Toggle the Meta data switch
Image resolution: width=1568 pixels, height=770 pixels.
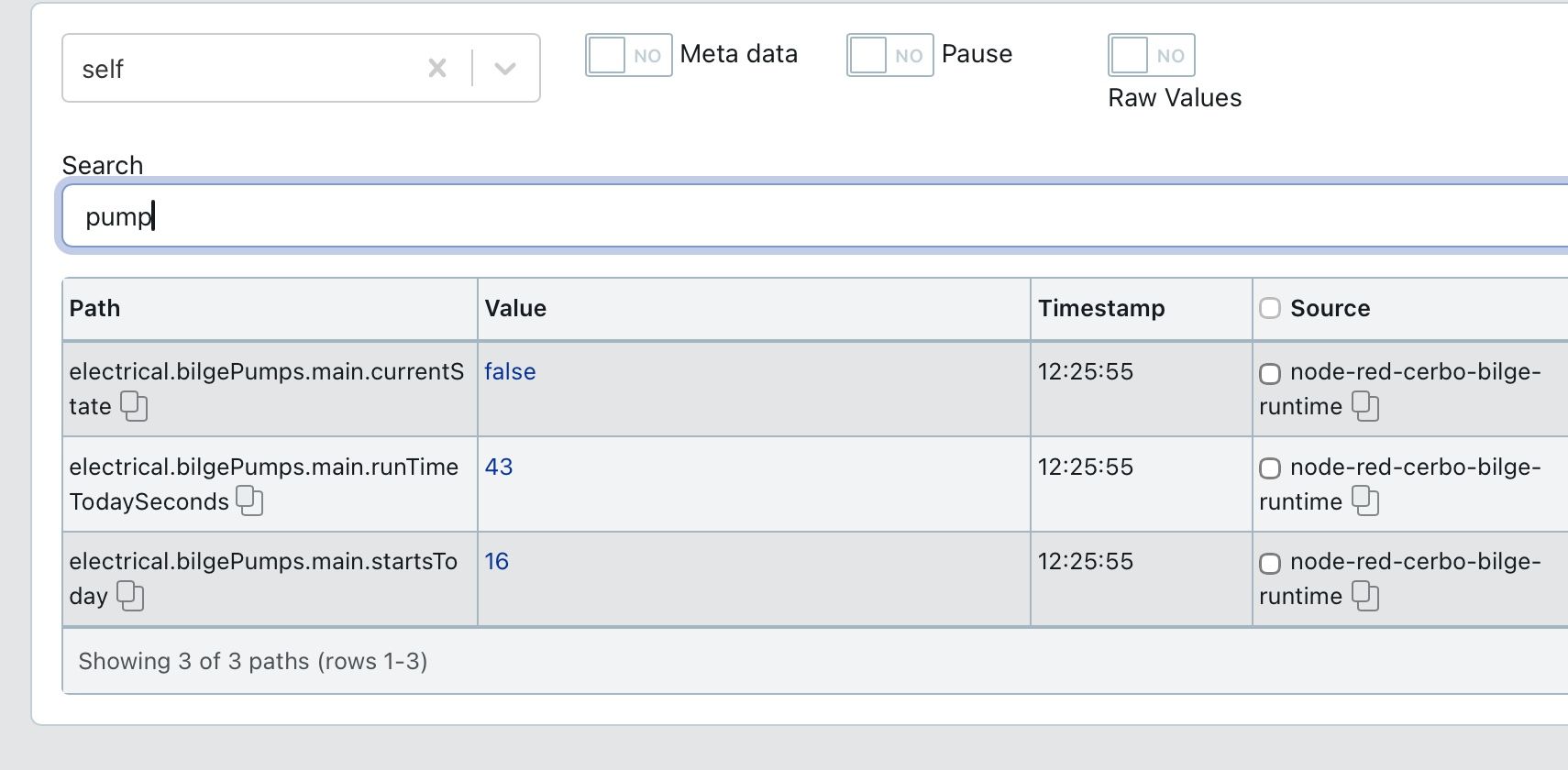click(x=629, y=55)
